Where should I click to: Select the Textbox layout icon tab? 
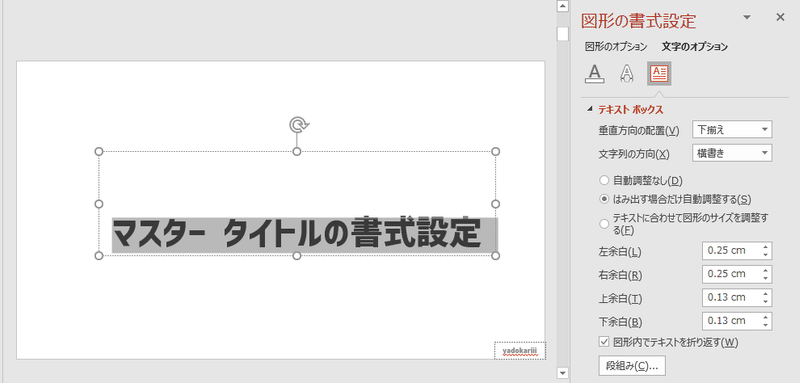(x=659, y=73)
